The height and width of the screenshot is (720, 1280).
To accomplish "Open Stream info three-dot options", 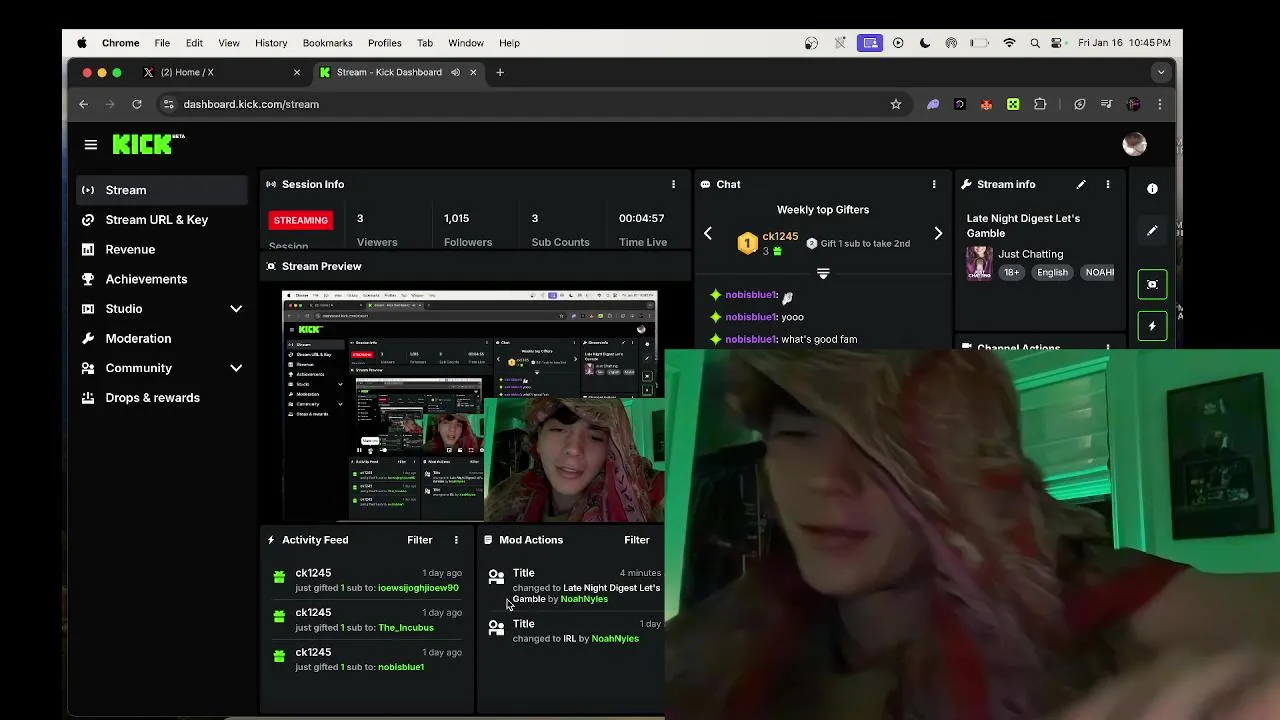I will tap(1107, 184).
